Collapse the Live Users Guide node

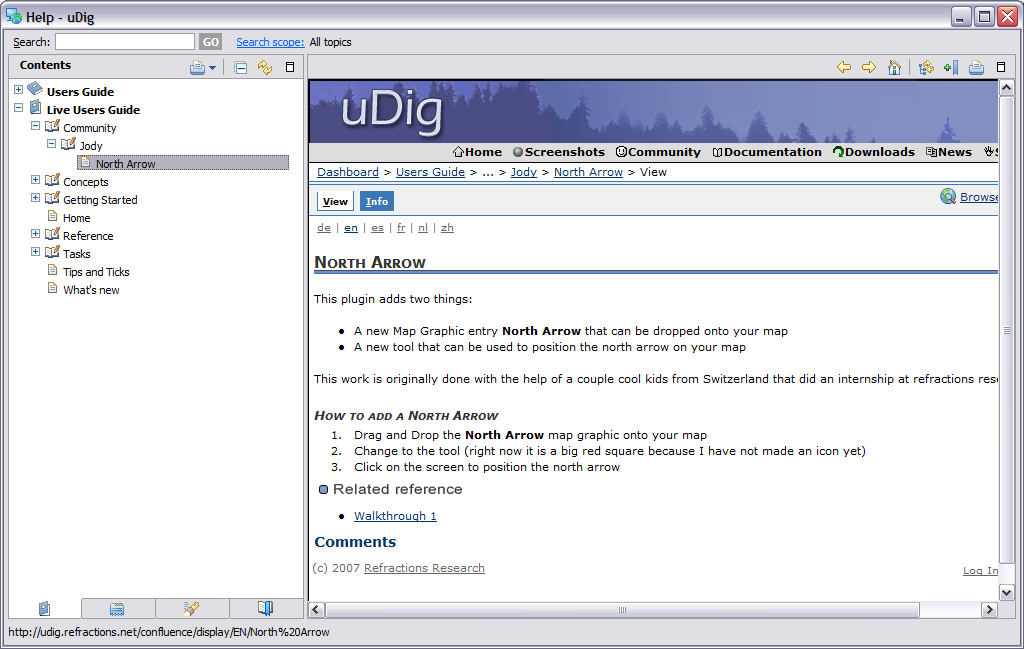(18, 108)
